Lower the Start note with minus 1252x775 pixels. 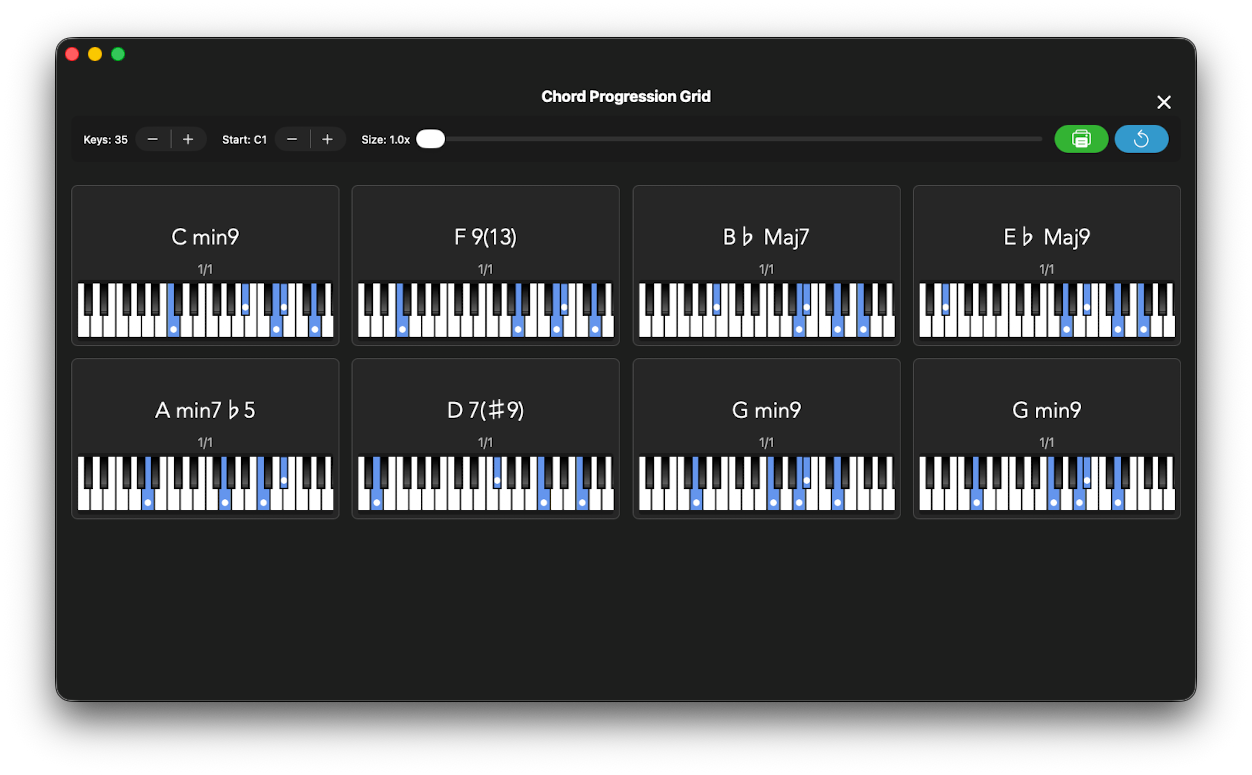pos(291,139)
